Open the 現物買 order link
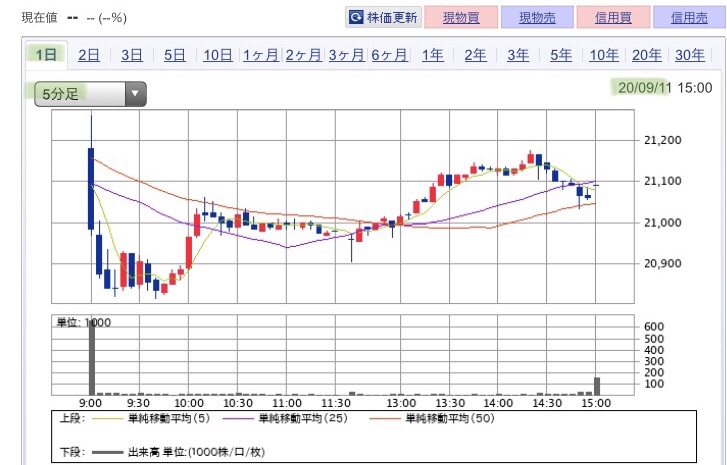 pos(461,17)
